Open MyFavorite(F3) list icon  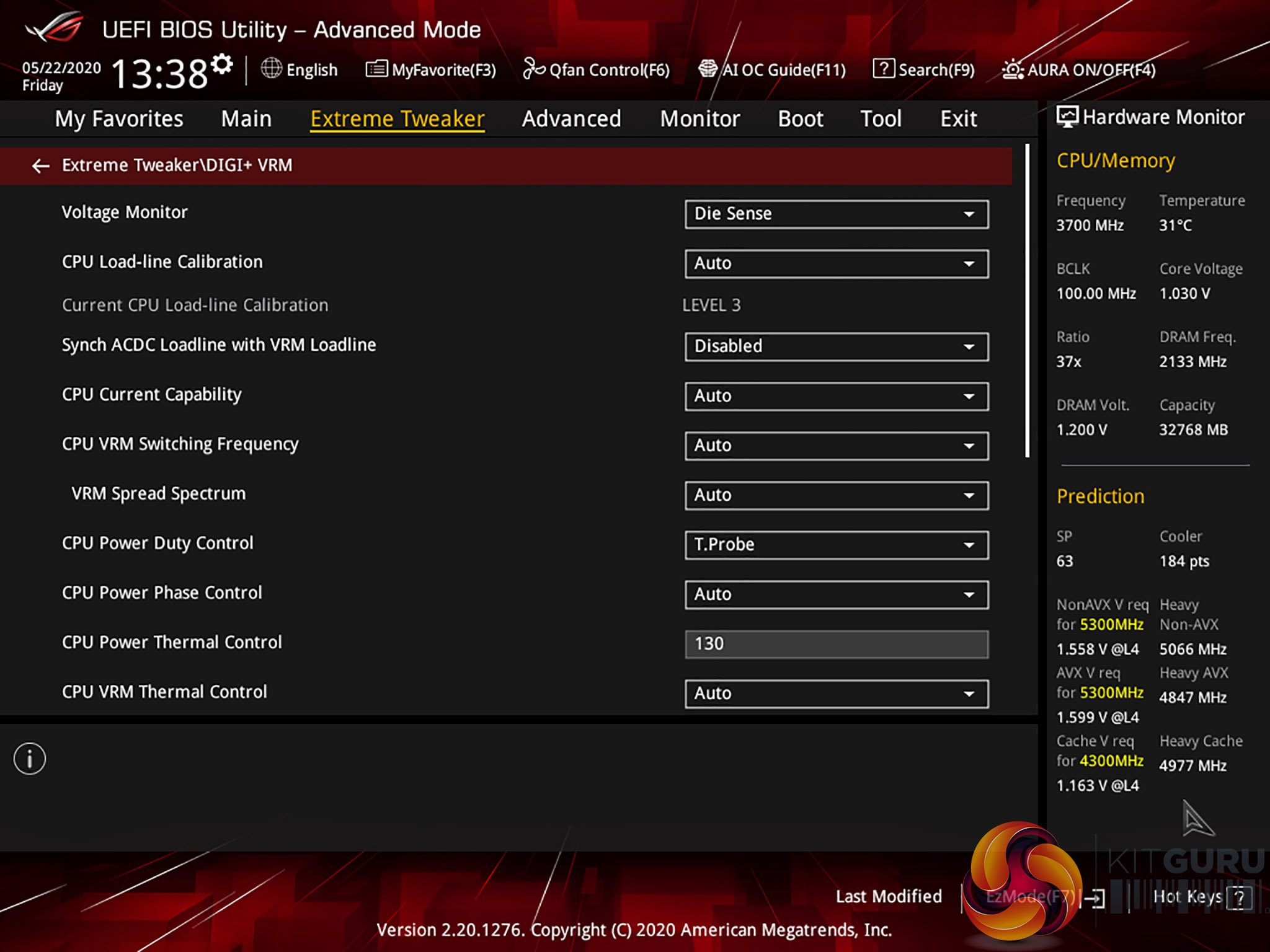(376, 69)
